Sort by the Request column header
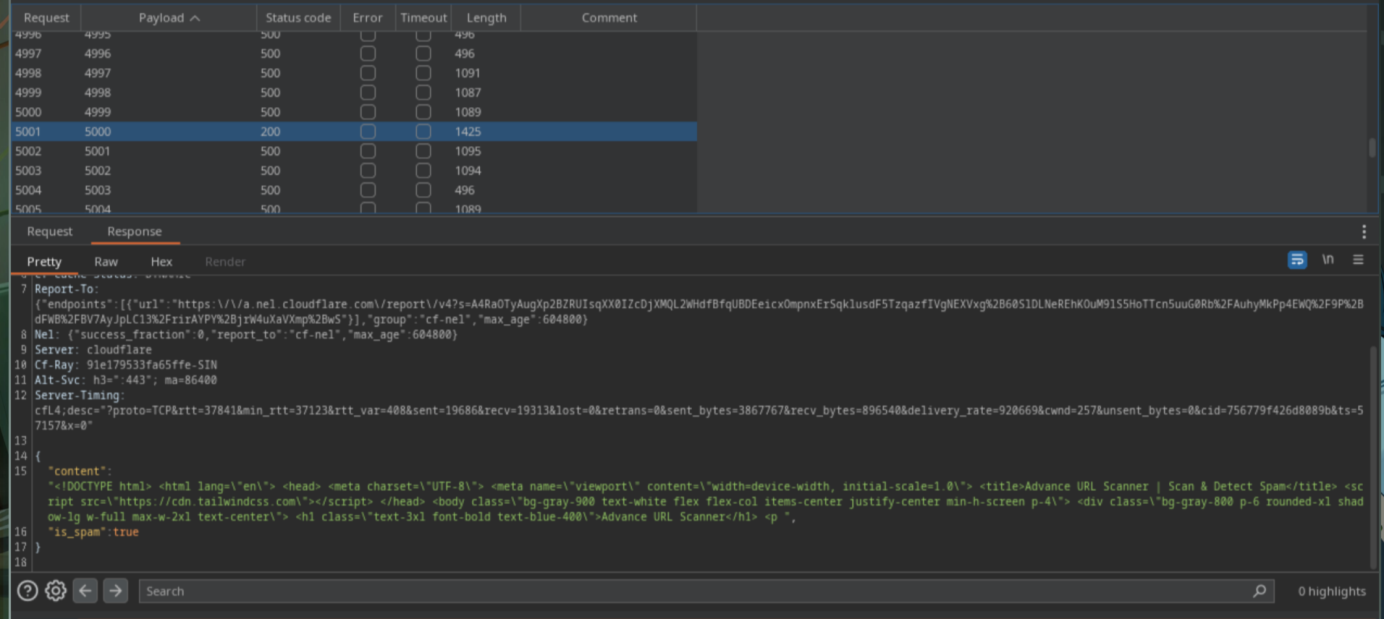 [x=46, y=17]
